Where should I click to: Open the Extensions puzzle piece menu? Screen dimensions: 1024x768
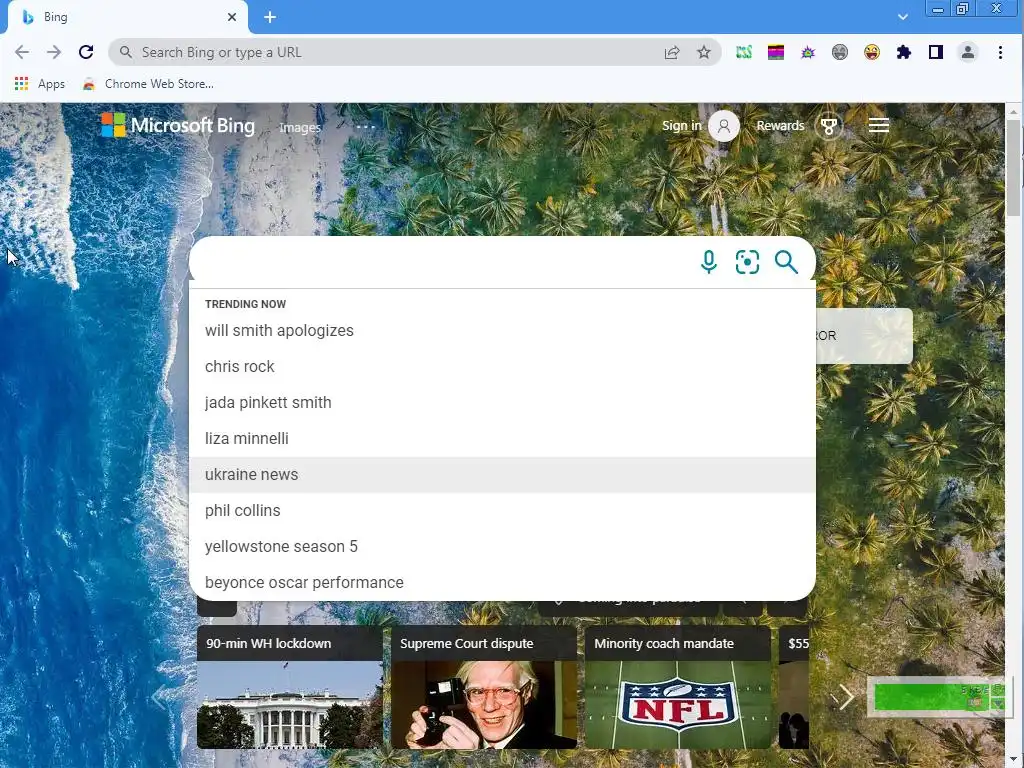pos(904,52)
